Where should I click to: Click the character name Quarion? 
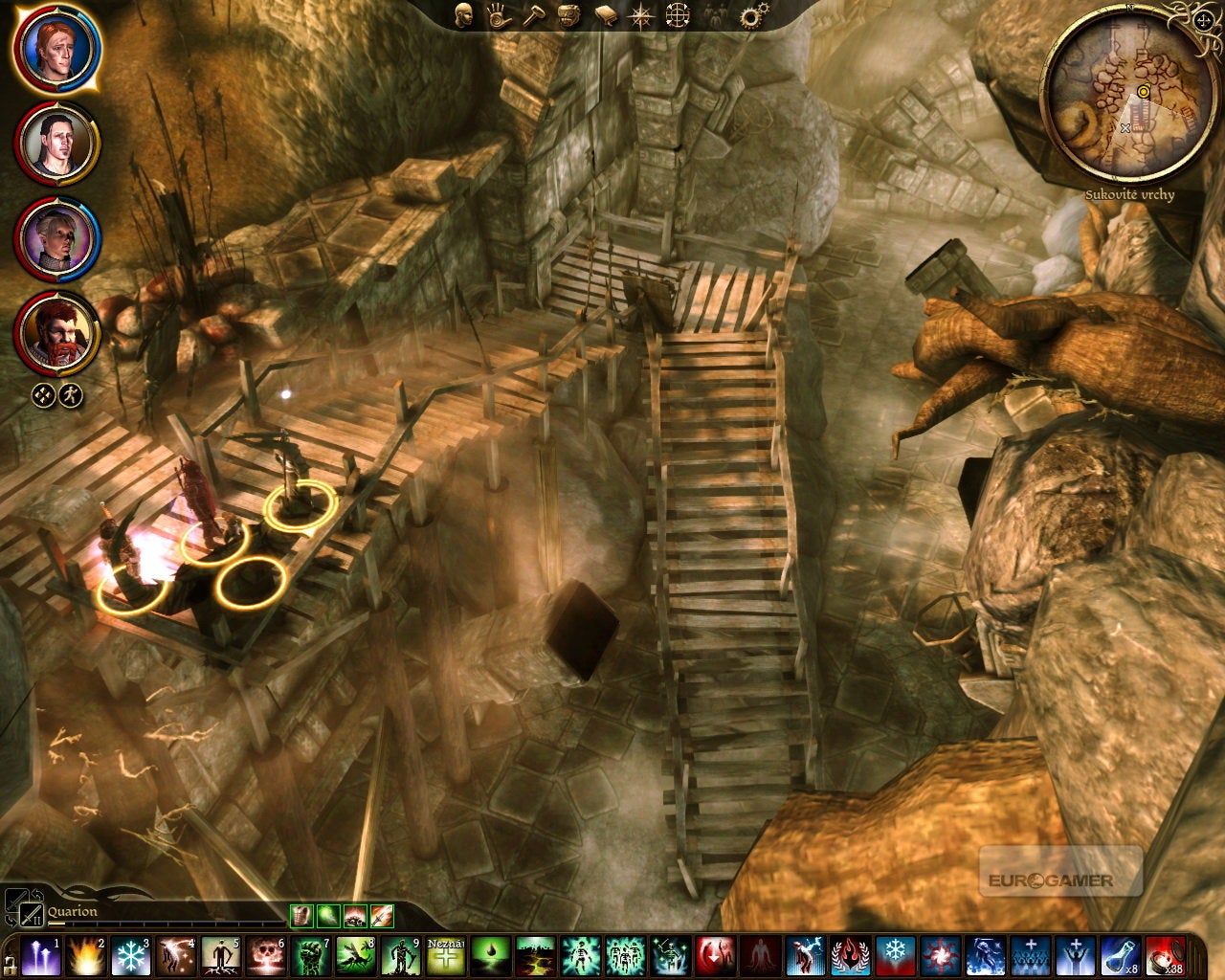(73, 911)
